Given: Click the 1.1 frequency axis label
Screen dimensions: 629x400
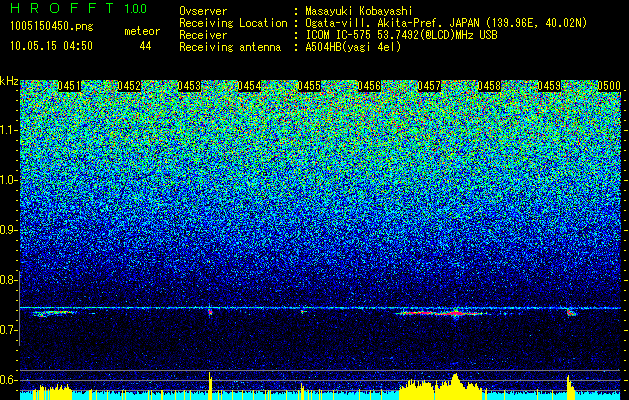Looking at the screenshot, I should [8, 130].
